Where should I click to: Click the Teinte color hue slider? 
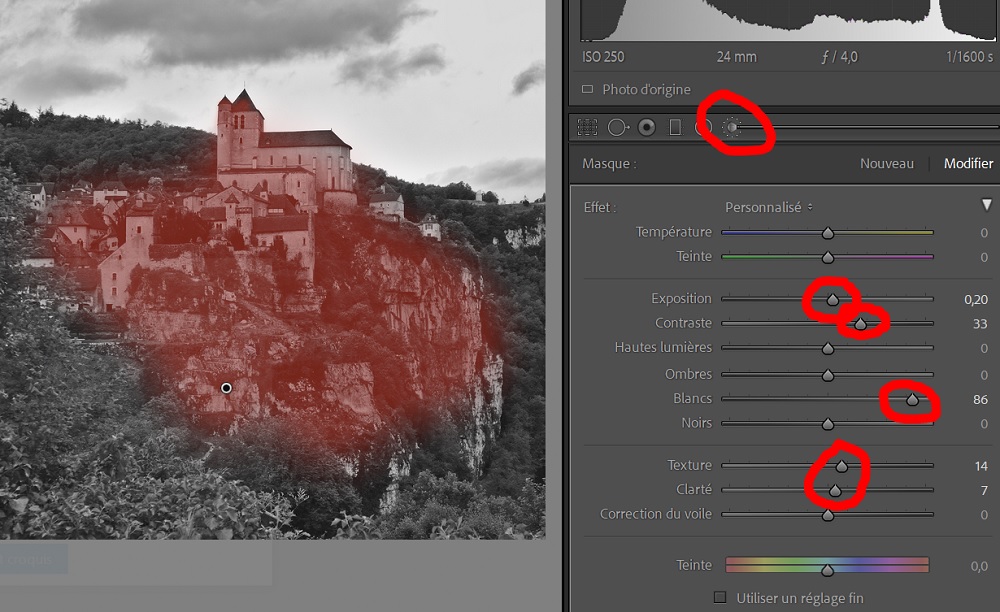coord(827,565)
